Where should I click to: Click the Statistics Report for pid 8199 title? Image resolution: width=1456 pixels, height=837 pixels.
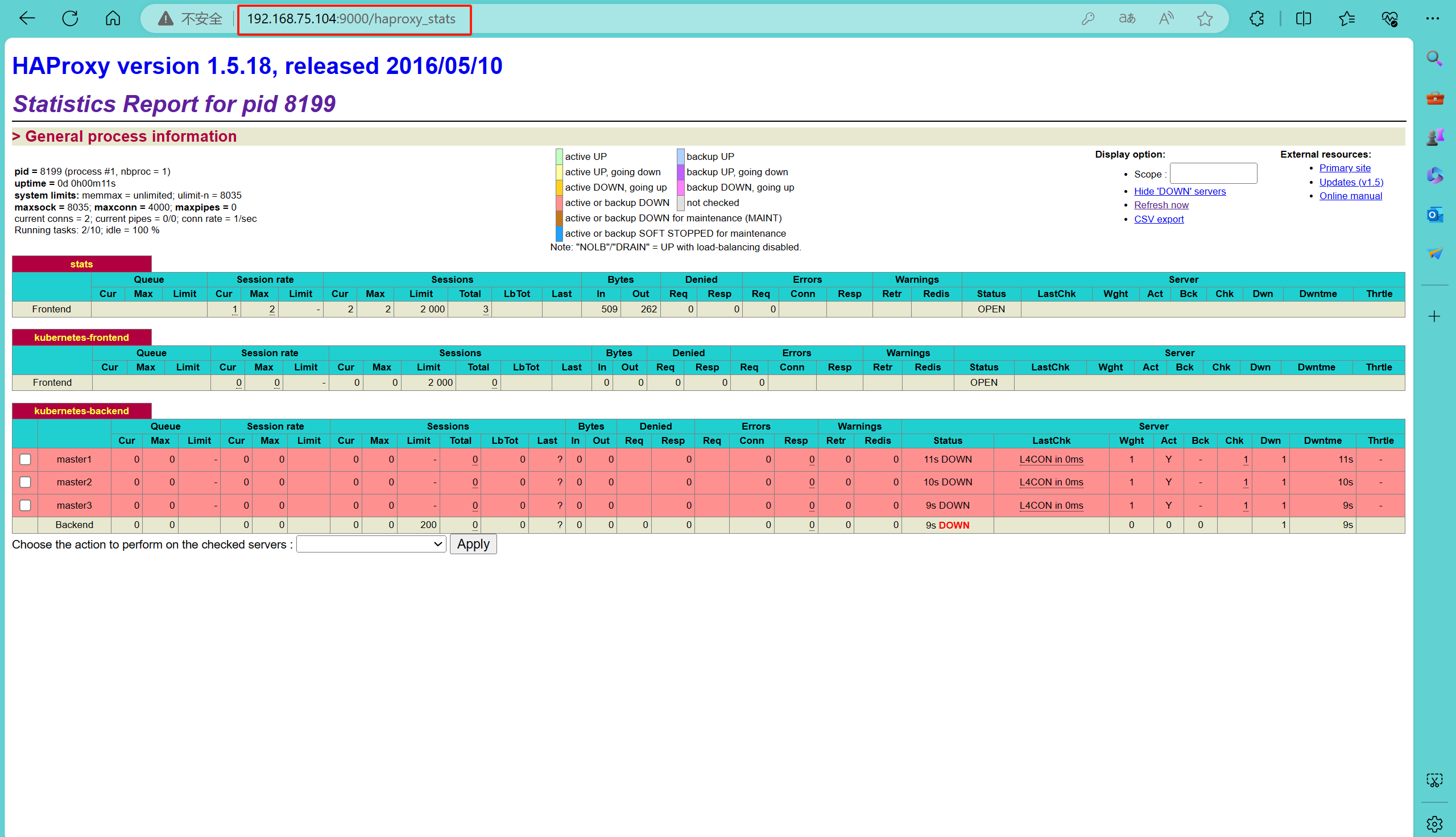pos(174,104)
